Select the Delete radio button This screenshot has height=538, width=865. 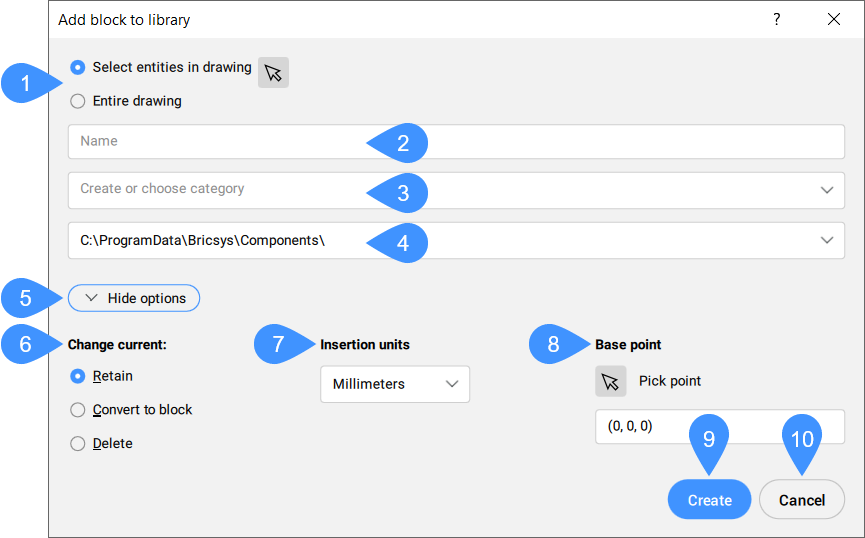[x=78, y=444]
